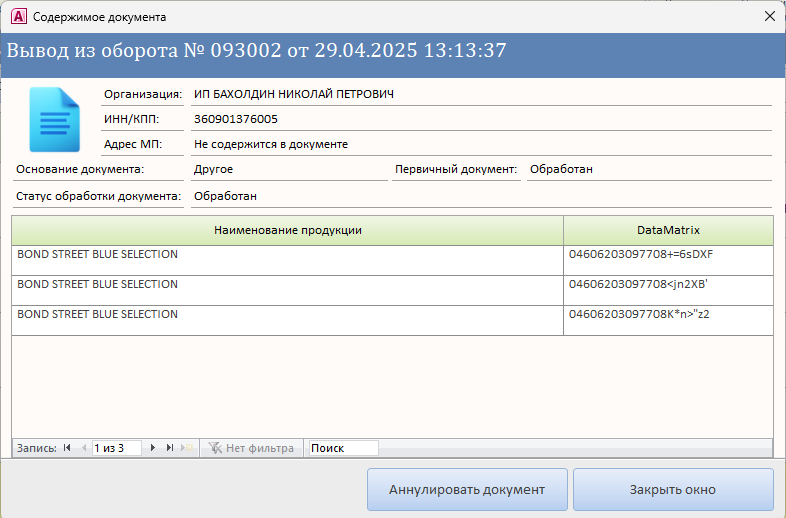Click header title Вывод из оборота № 093002

[x=144, y=51]
